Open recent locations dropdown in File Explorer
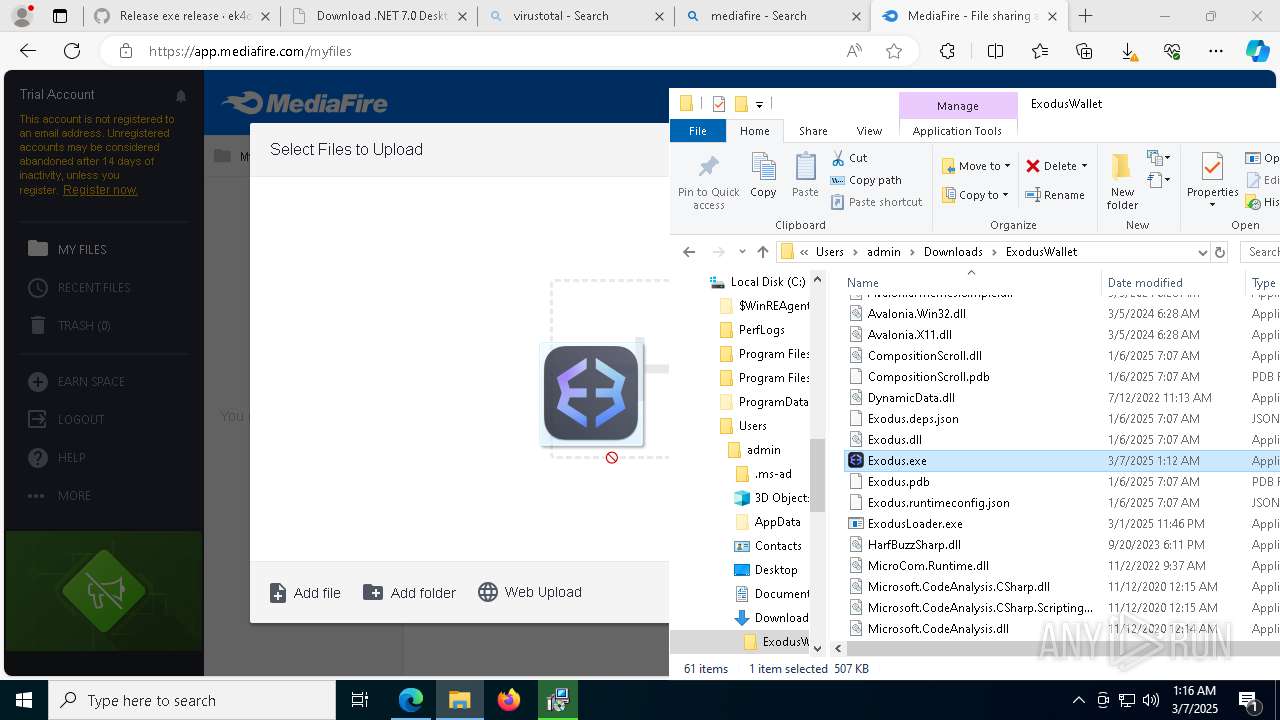The image size is (1280, 720). coord(742,252)
